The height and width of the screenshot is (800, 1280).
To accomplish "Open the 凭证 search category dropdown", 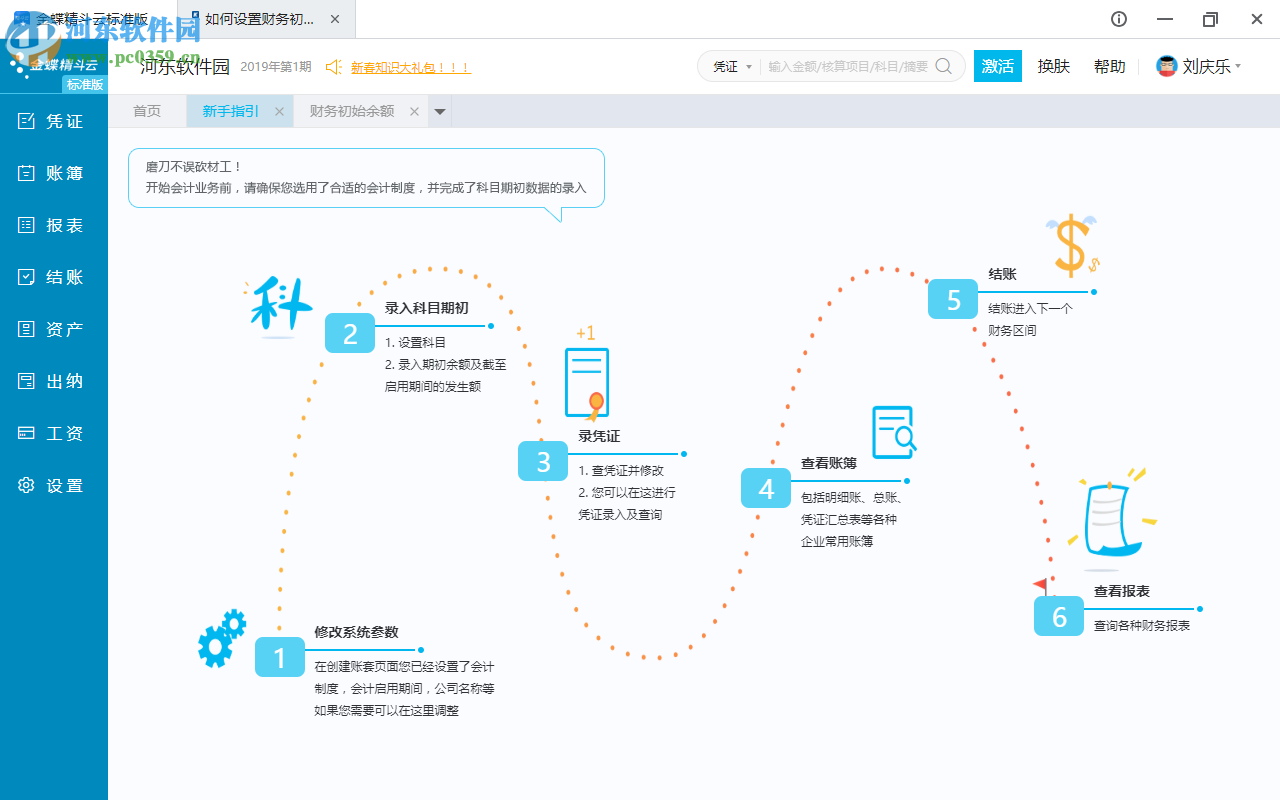I will pyautogui.click(x=732, y=66).
